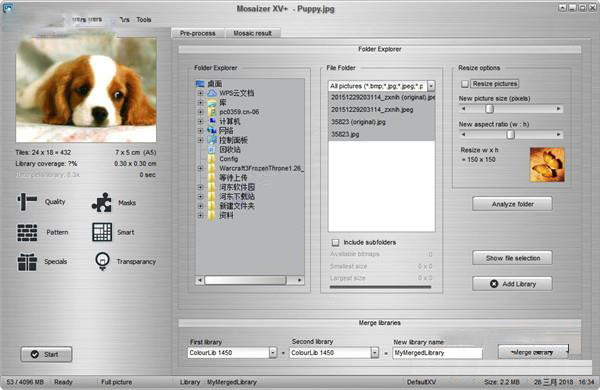This screenshot has height=390, width=600.
Task: Expand the WPS云文档 tree node
Action: click(x=200, y=93)
